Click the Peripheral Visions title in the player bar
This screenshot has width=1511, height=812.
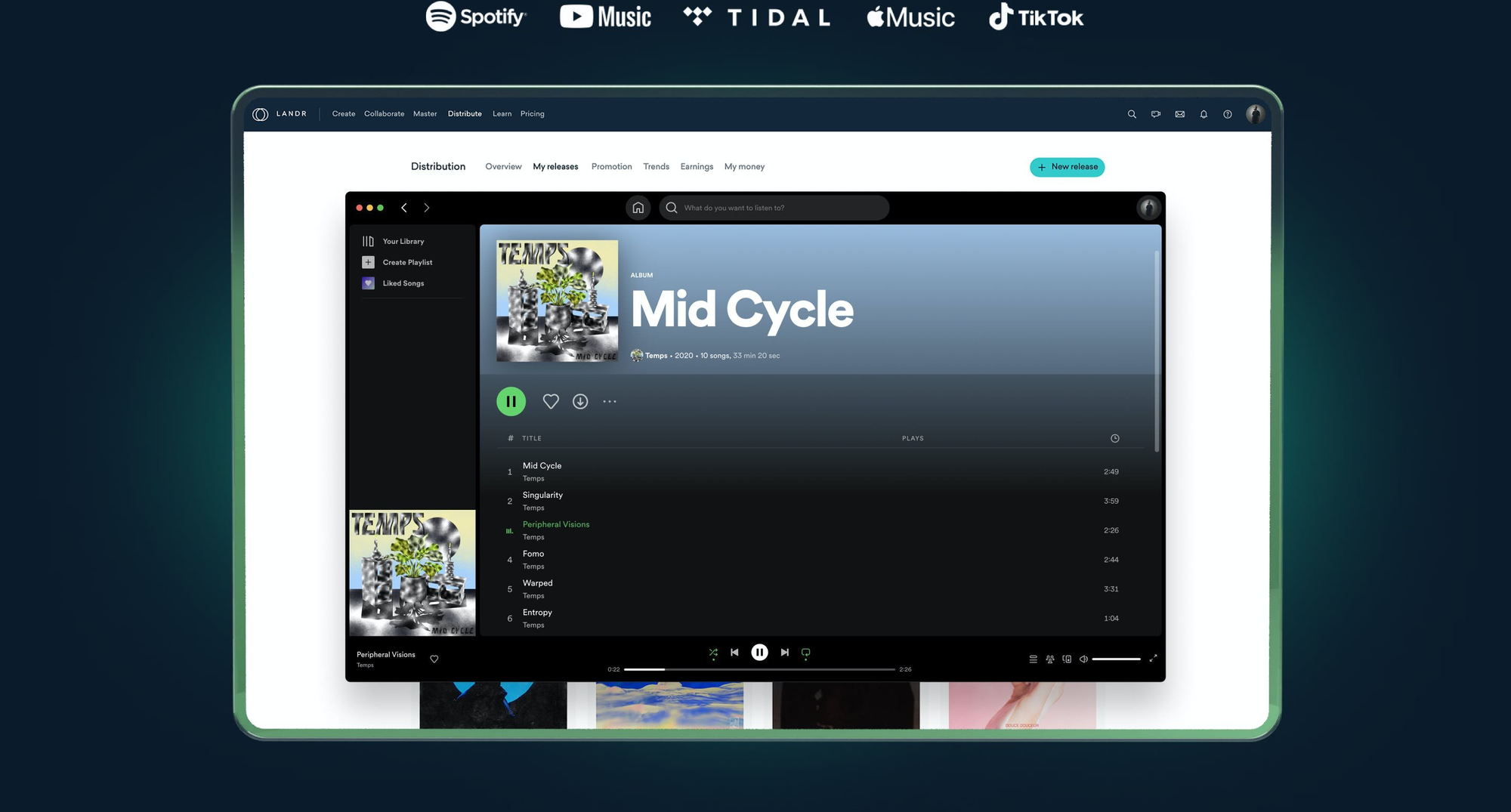(386, 655)
